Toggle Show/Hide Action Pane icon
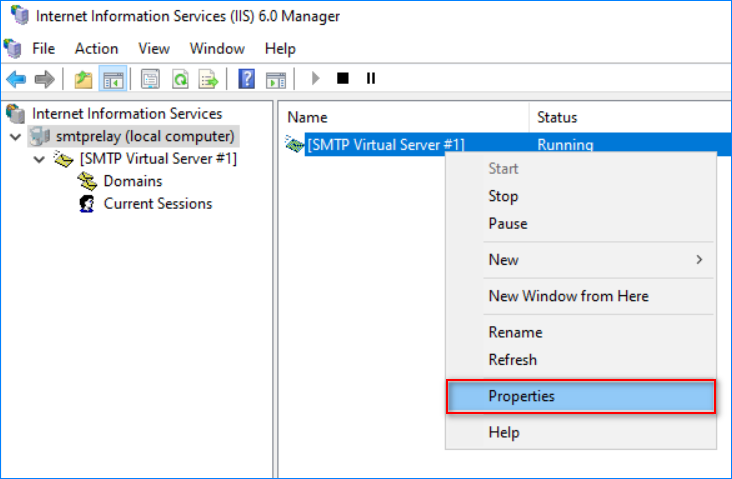Image resolution: width=732 pixels, height=479 pixels. pyautogui.click(x=276, y=79)
